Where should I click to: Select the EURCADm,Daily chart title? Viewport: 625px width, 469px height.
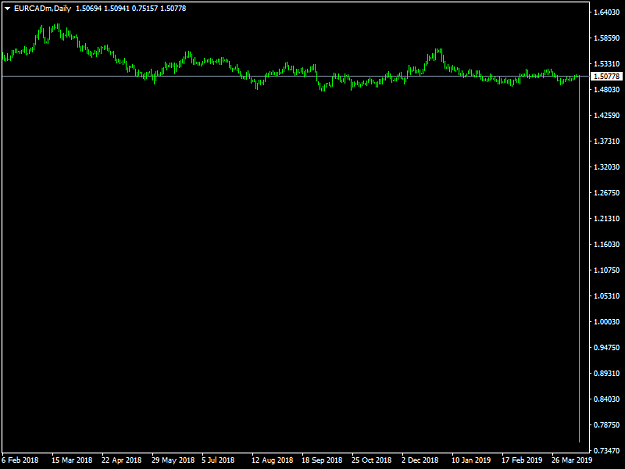42,8
